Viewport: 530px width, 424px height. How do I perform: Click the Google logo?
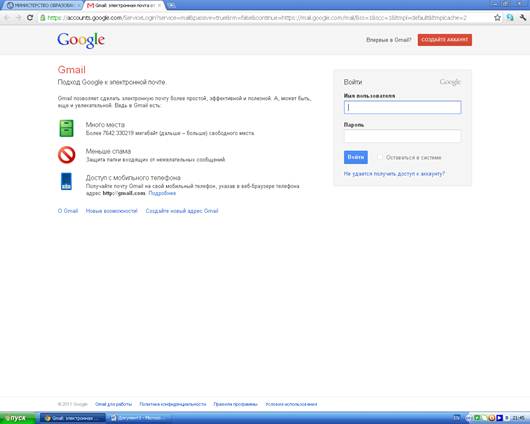click(81, 41)
